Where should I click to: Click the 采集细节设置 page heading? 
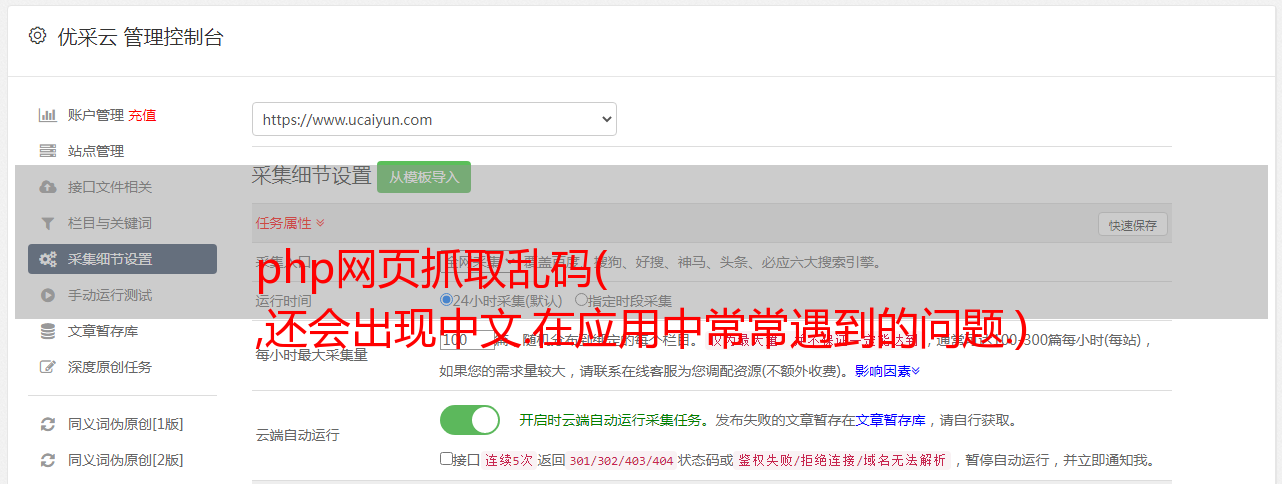coord(311,176)
